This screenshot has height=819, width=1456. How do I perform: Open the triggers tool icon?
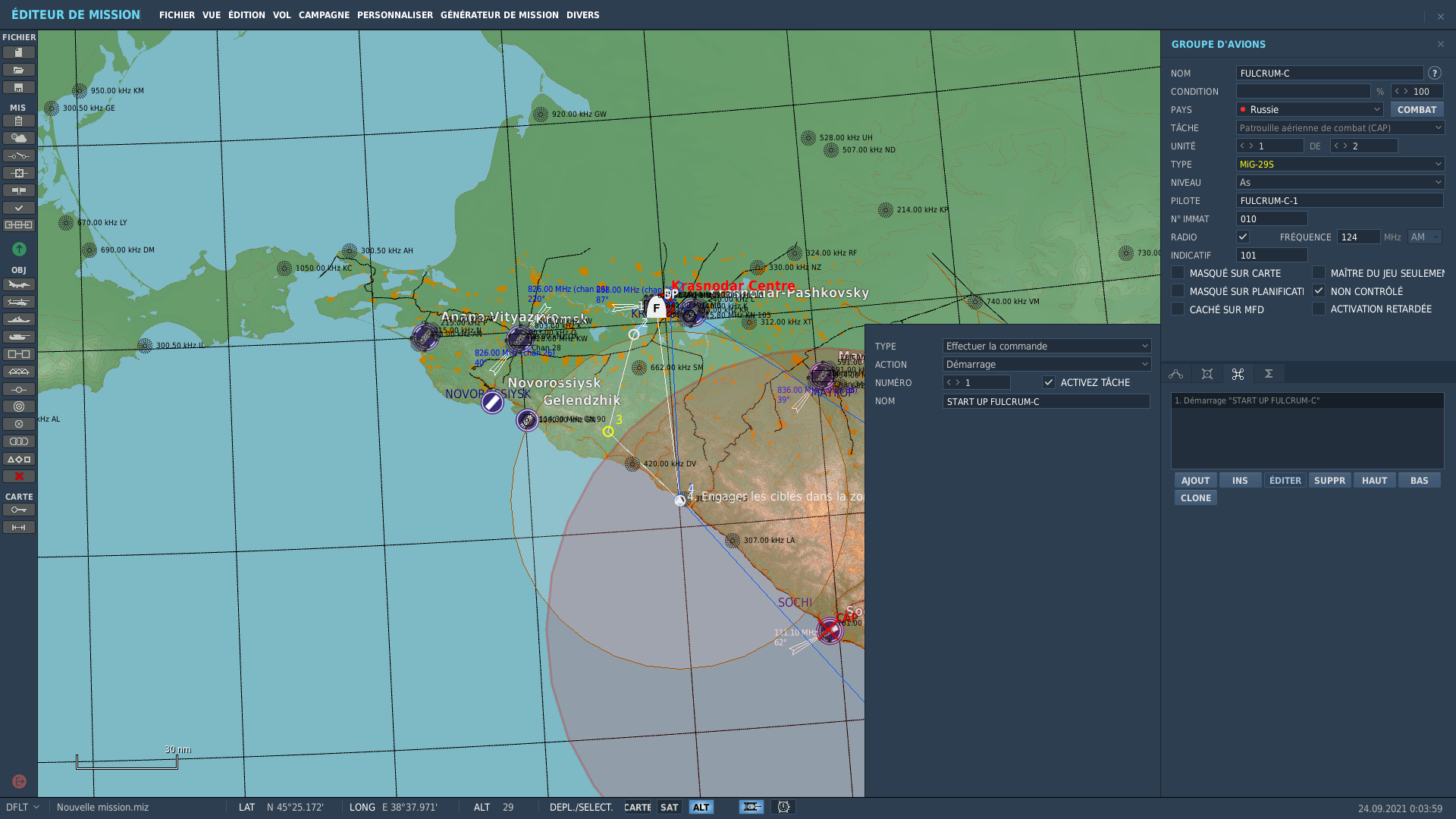point(19,155)
